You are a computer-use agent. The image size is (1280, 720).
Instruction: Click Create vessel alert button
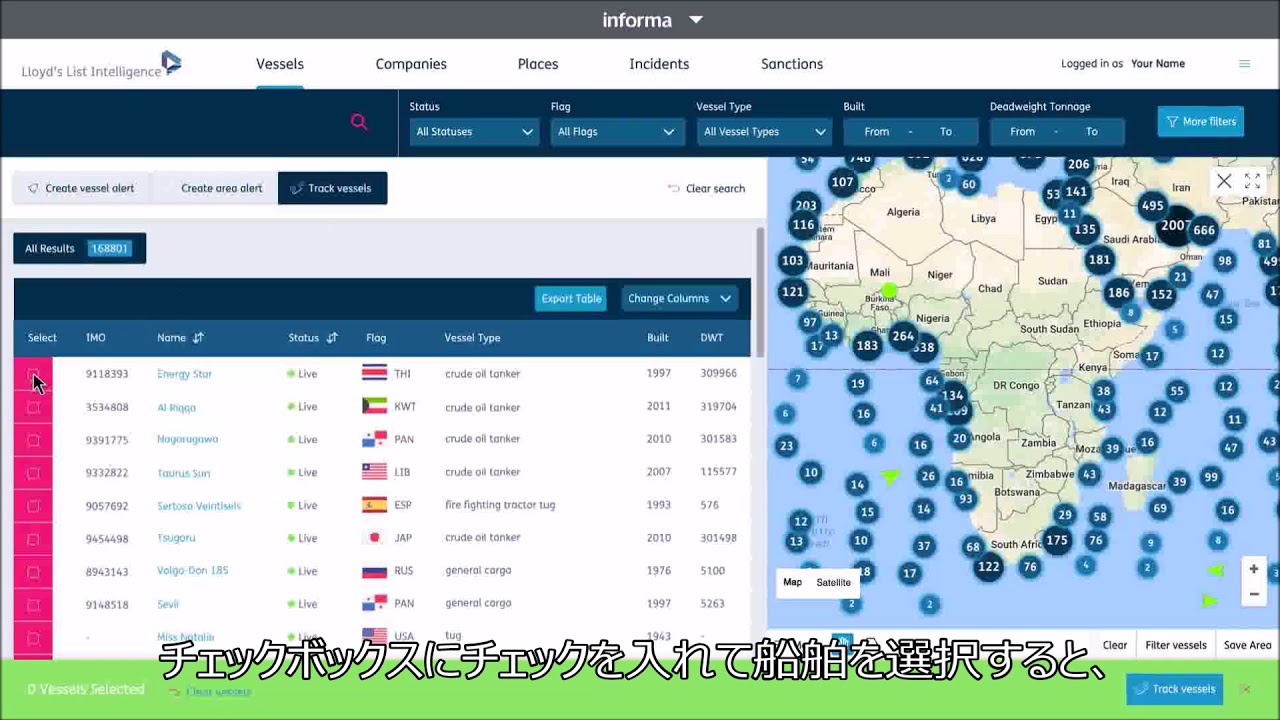(x=81, y=188)
